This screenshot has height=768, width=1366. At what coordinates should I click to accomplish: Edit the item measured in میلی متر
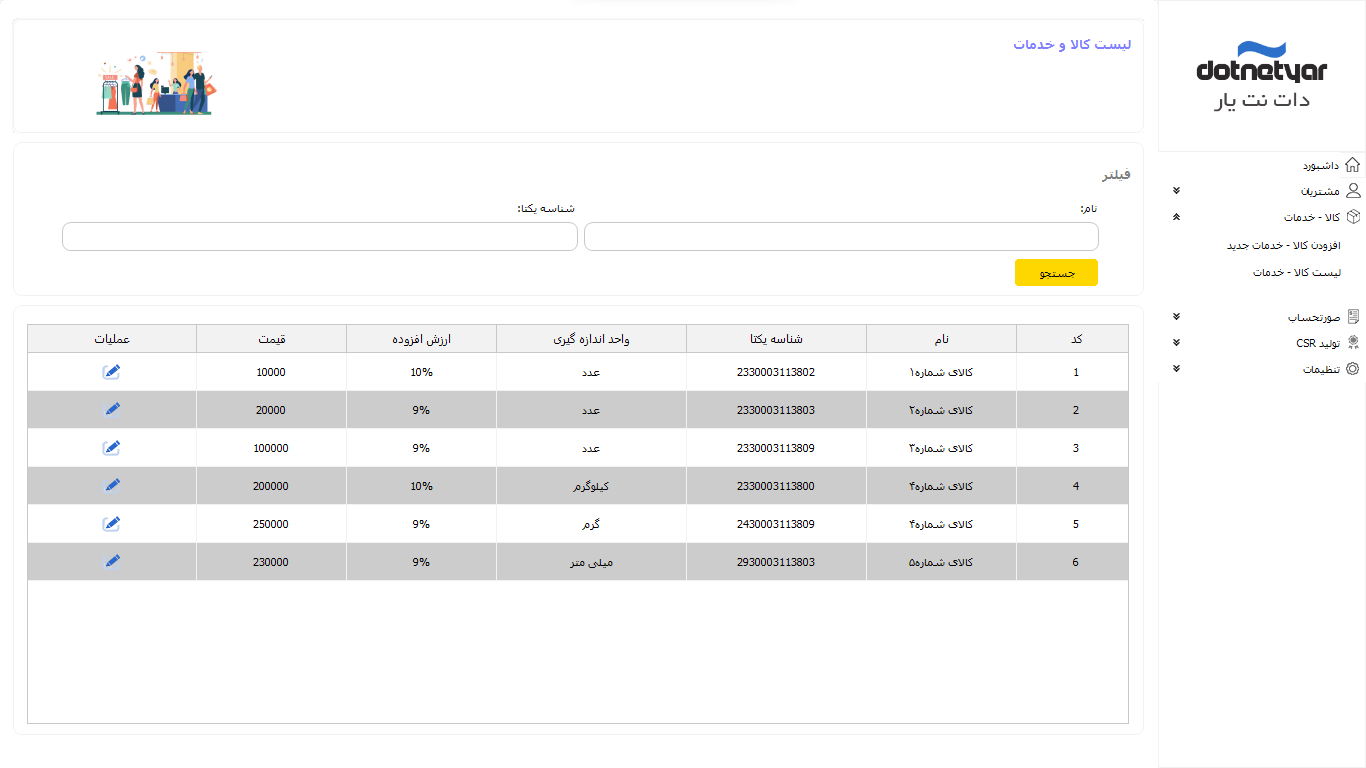click(x=112, y=561)
